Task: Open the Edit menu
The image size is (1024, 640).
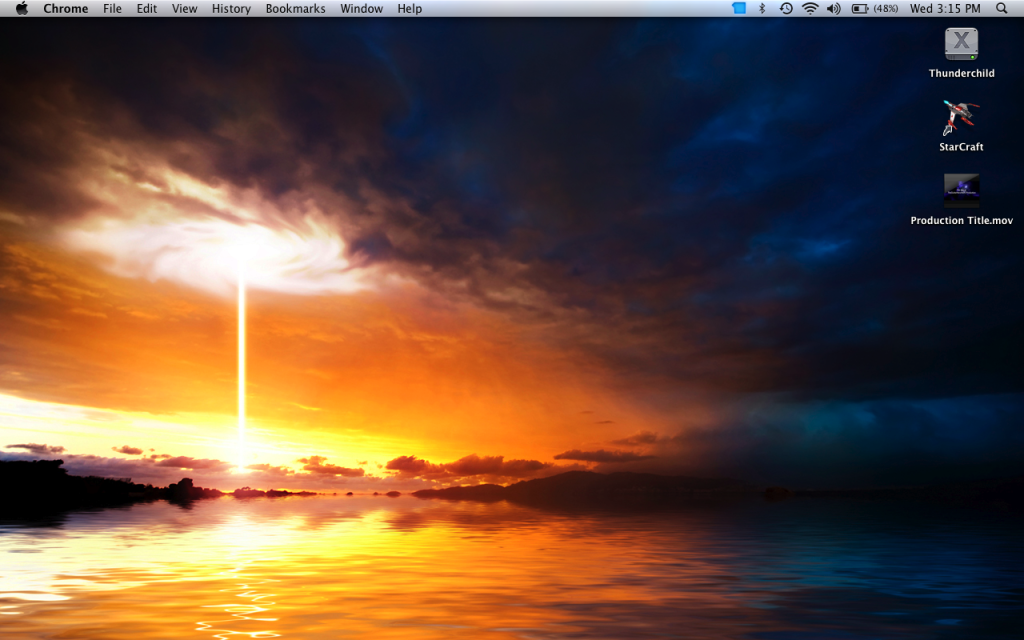Action: 146,8
